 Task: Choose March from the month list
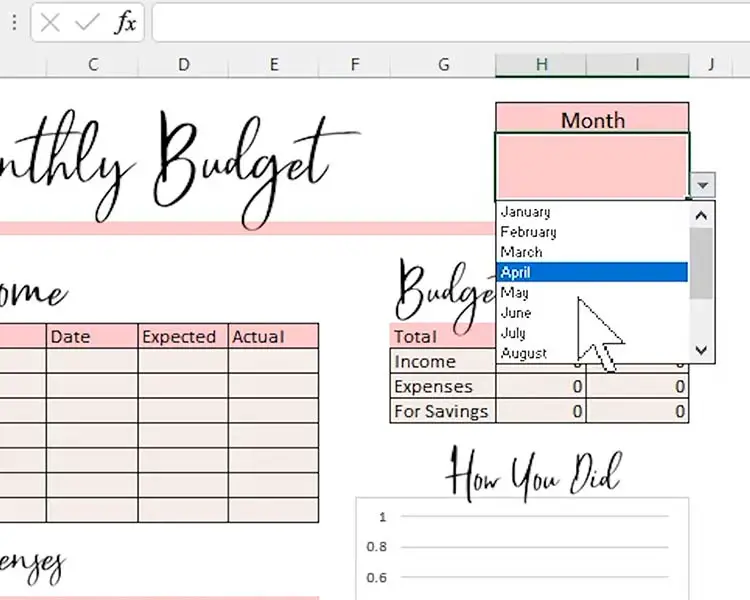pyautogui.click(x=592, y=252)
